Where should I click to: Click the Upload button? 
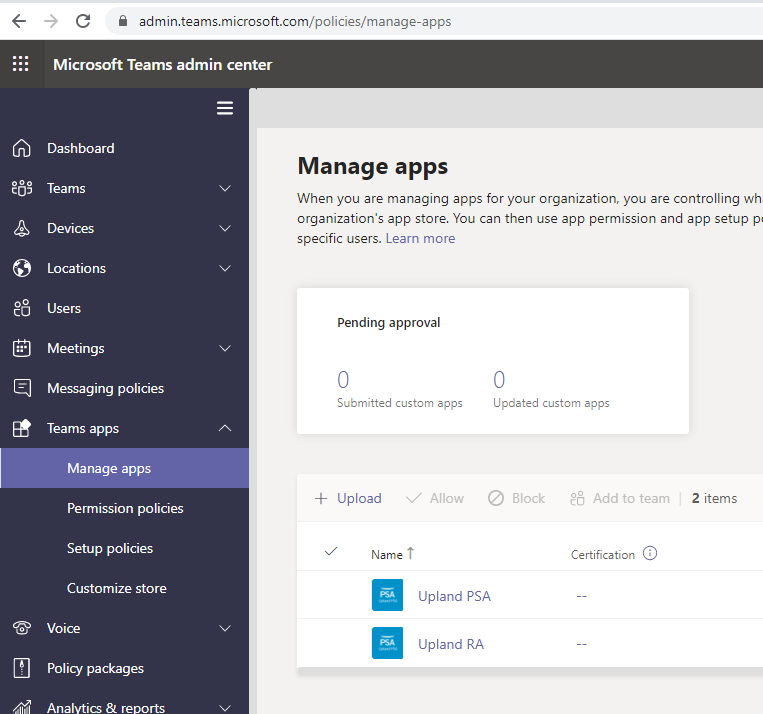348,498
